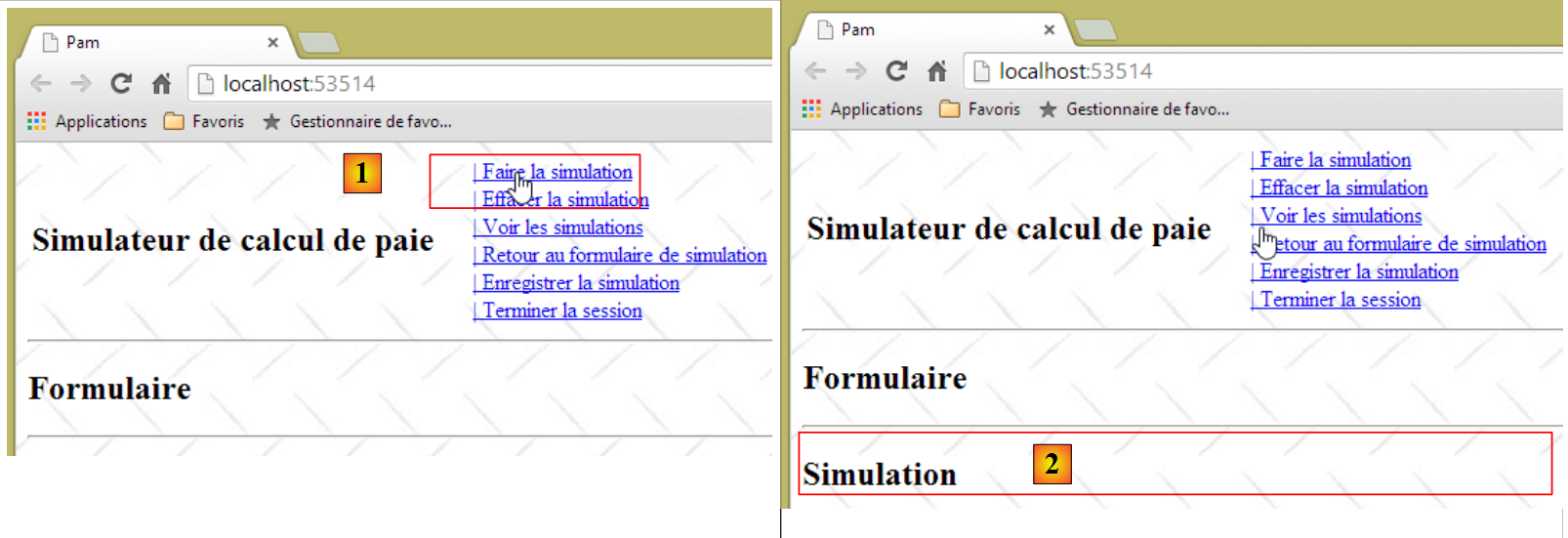Click 'Faire la simulation' link in left page
The width and height of the screenshot is (1568, 538).
tap(557, 172)
